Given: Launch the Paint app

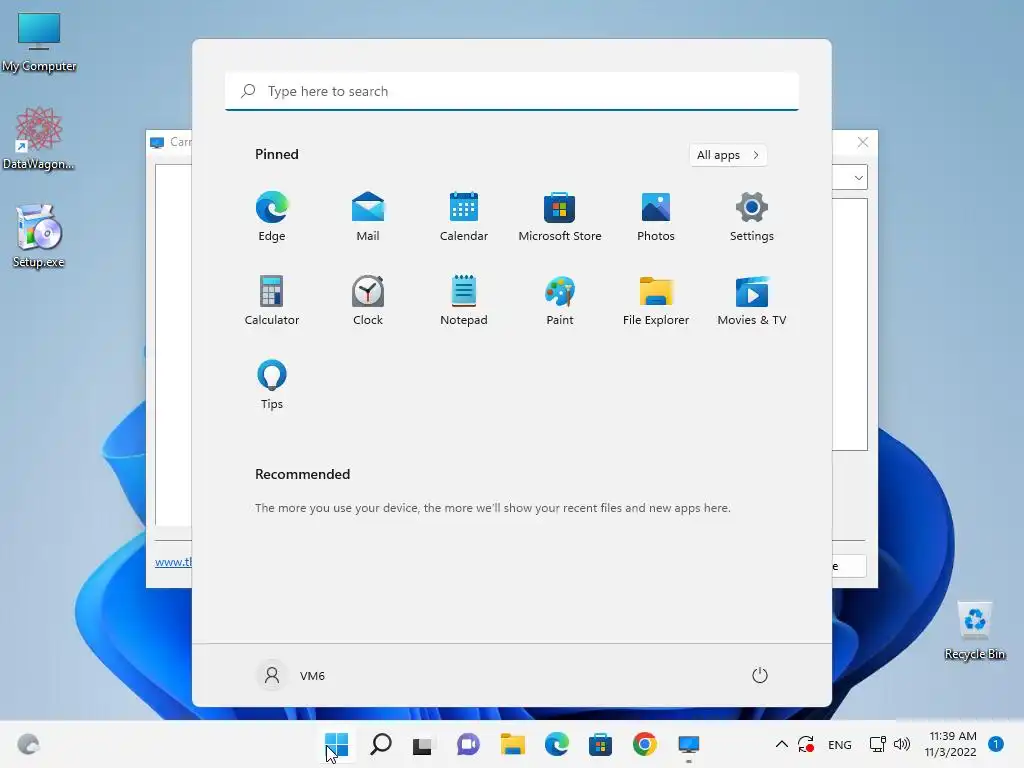Looking at the screenshot, I should [560, 300].
